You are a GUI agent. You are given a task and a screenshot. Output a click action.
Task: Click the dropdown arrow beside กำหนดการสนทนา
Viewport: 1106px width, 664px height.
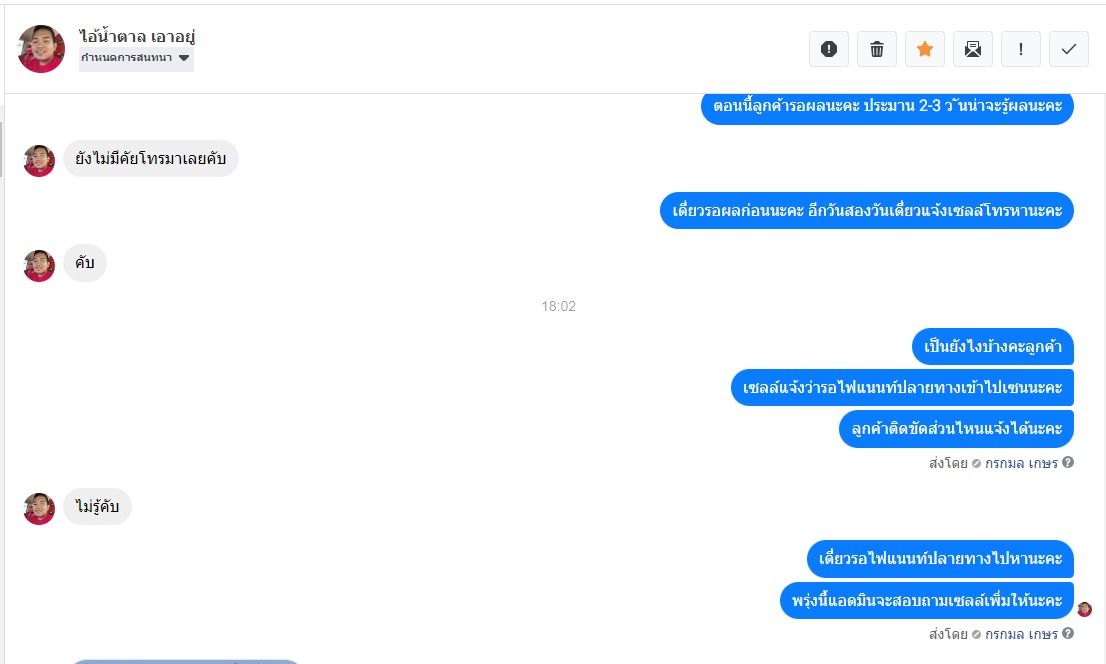[x=184, y=58]
